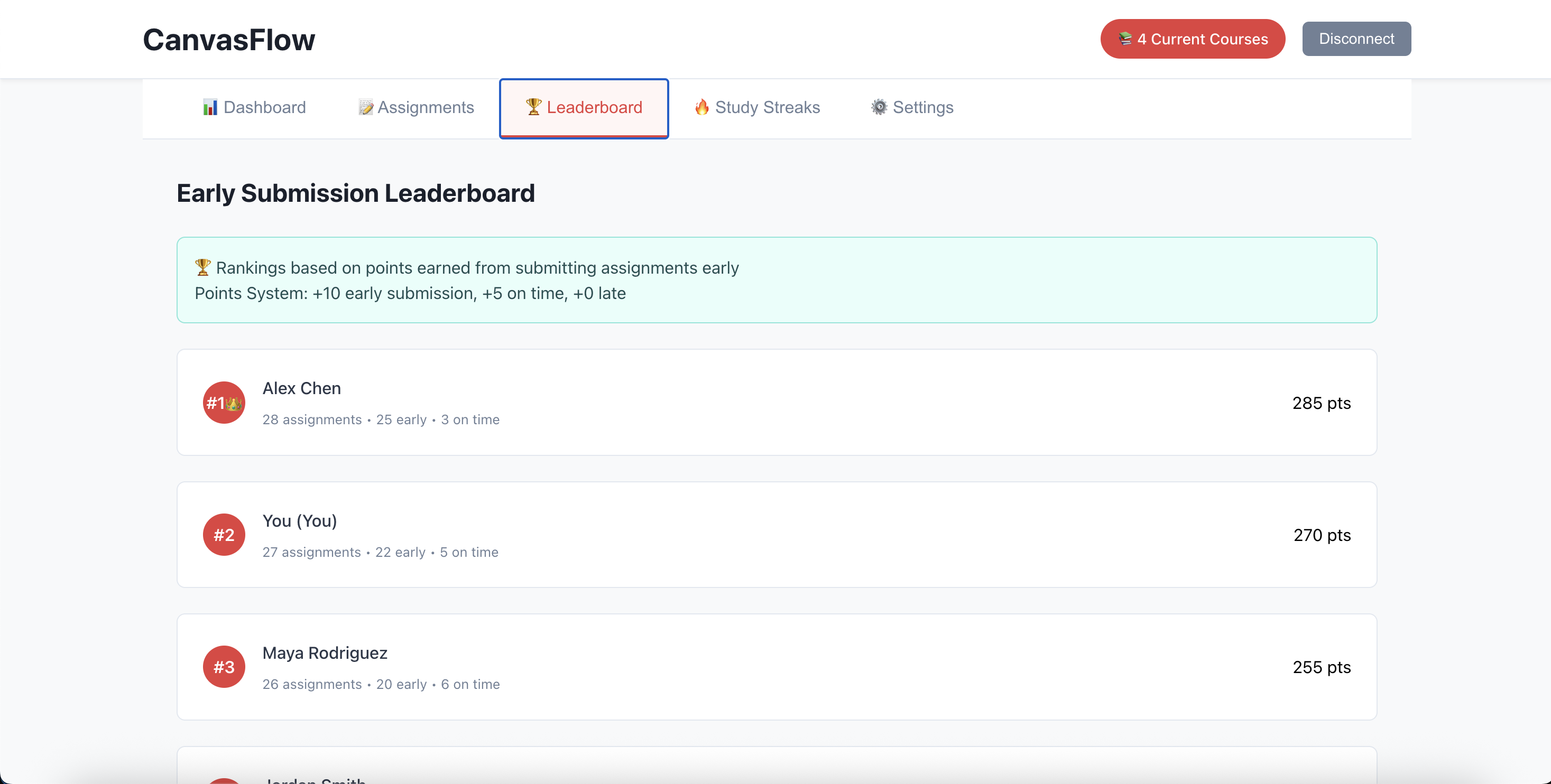Image resolution: width=1551 pixels, height=784 pixels.
Task: Go to the Study Streaks tab
Action: coord(757,107)
